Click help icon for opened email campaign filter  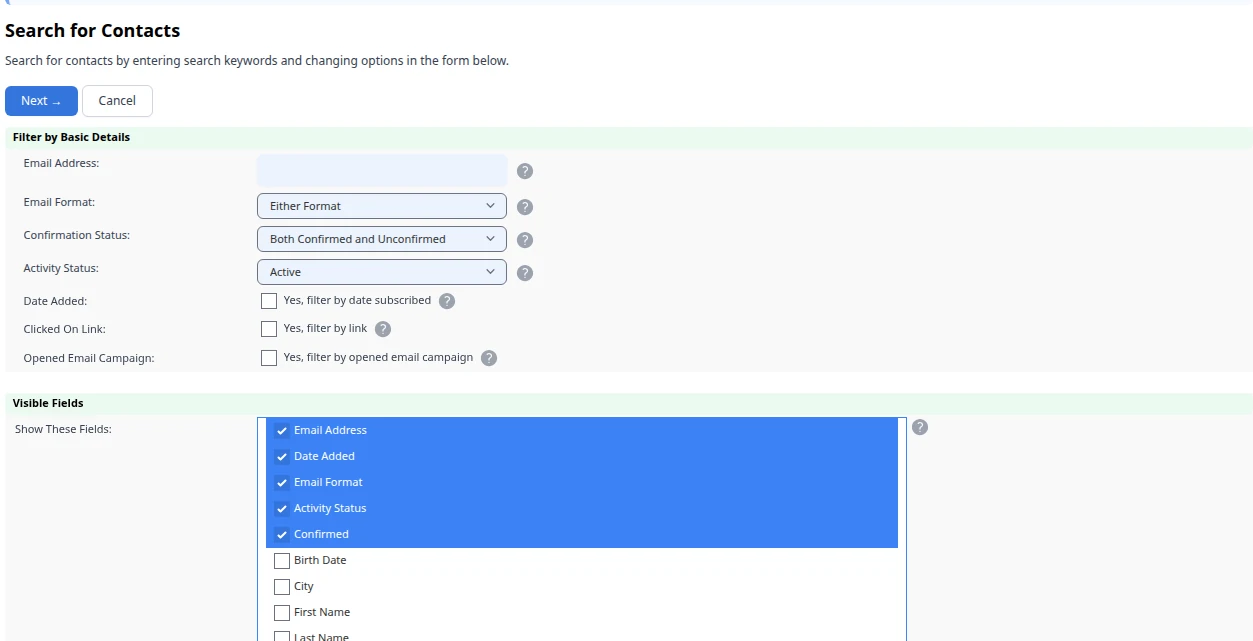tap(489, 358)
